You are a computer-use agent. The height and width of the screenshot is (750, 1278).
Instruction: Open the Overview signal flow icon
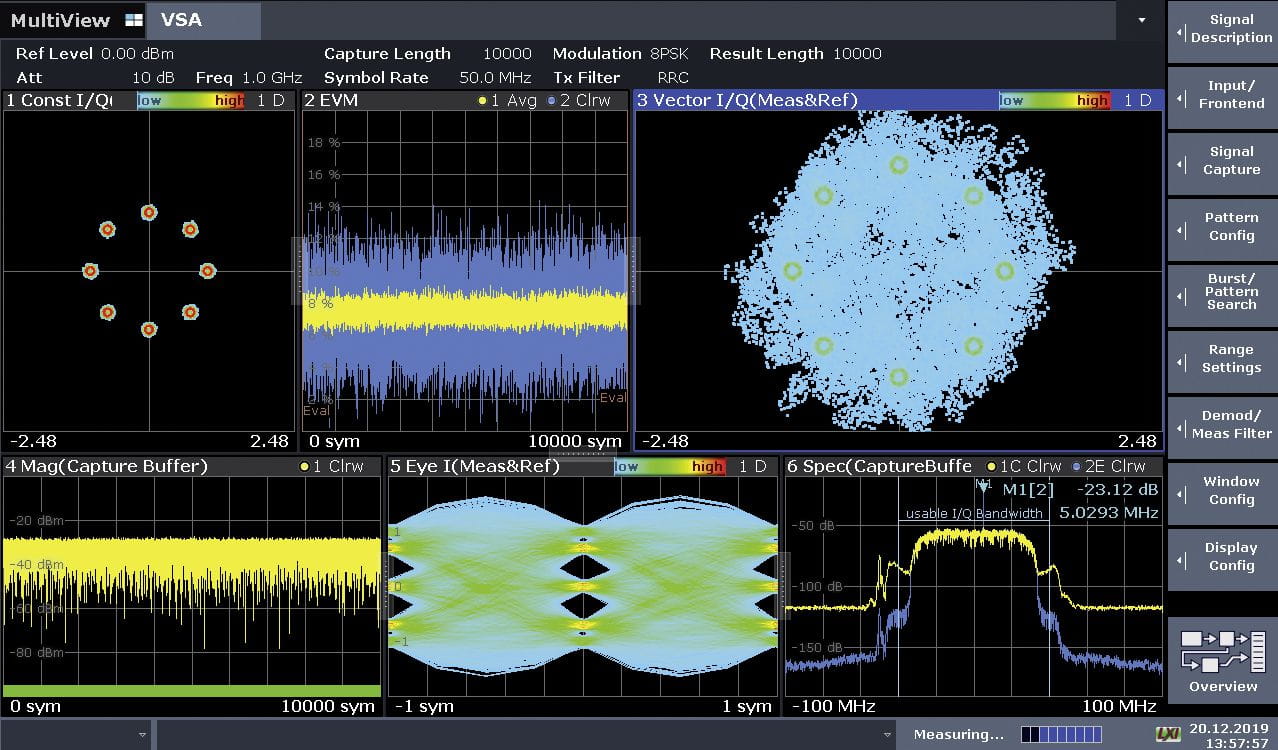[1222, 650]
